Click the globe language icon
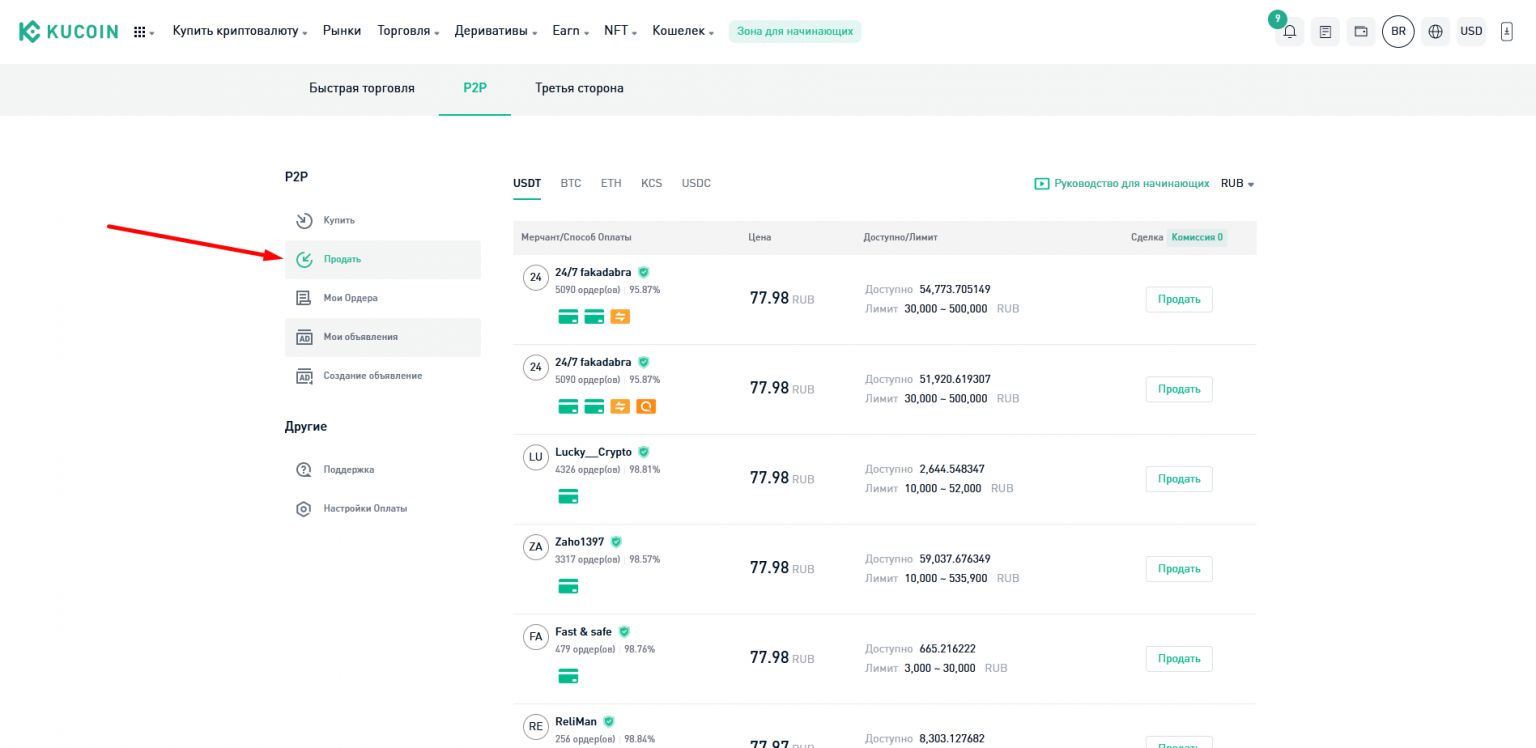 [1435, 32]
